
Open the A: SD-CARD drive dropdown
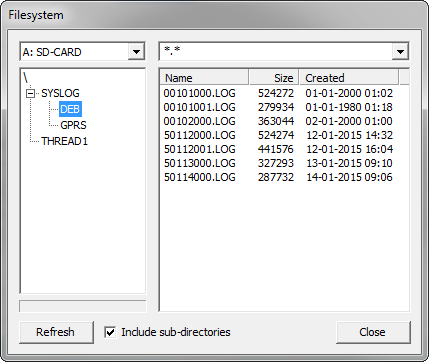point(136,52)
